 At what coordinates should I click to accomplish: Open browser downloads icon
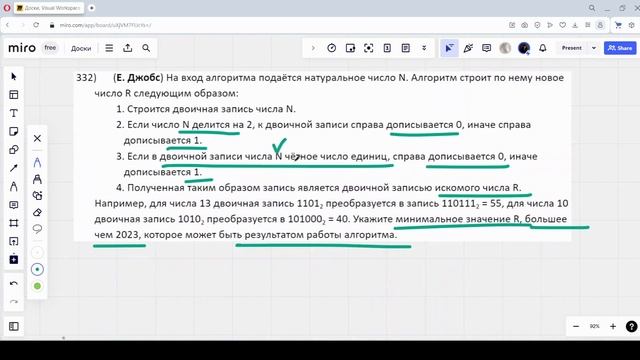(575, 25)
